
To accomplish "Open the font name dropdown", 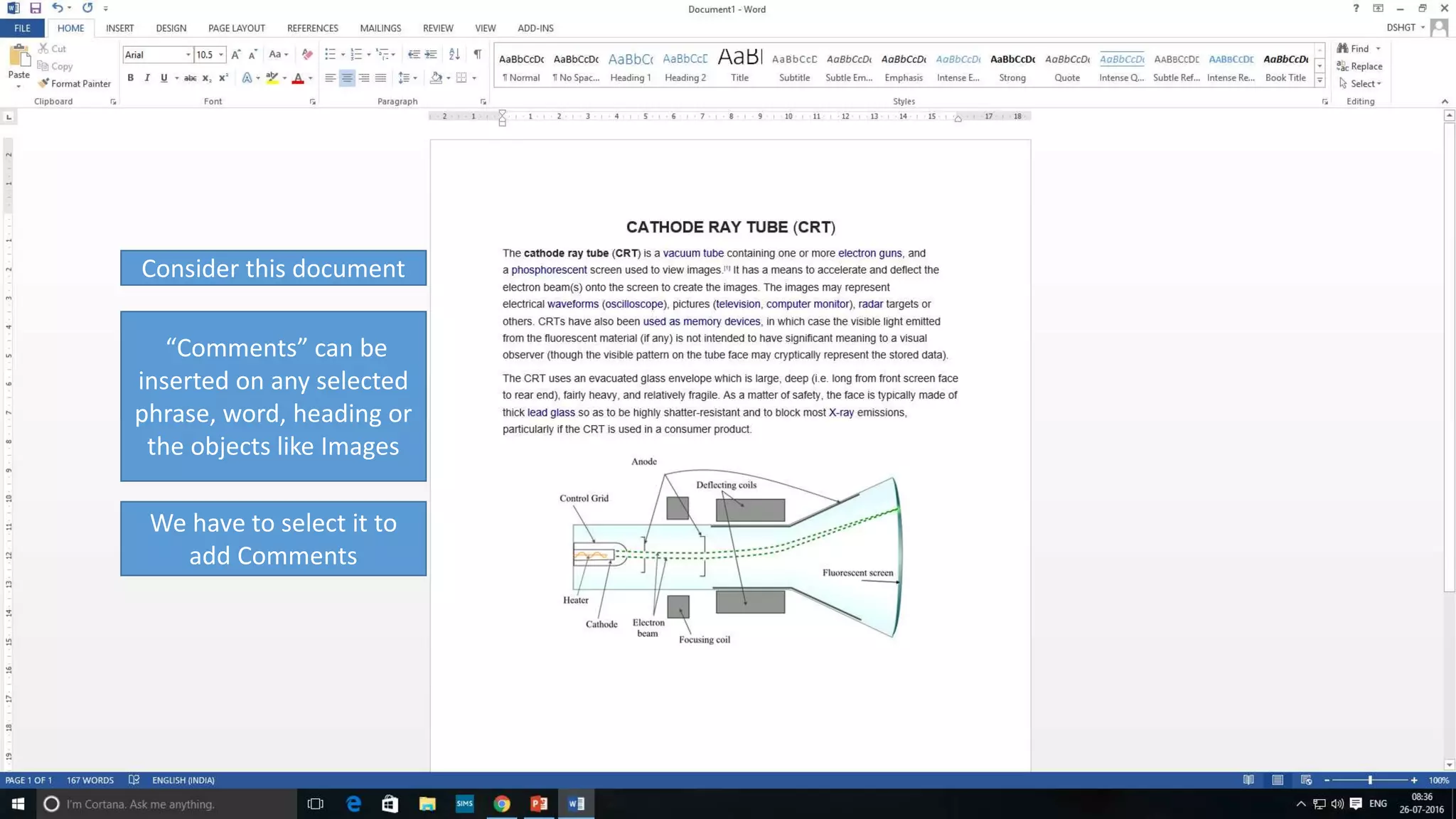I will click(x=188, y=55).
